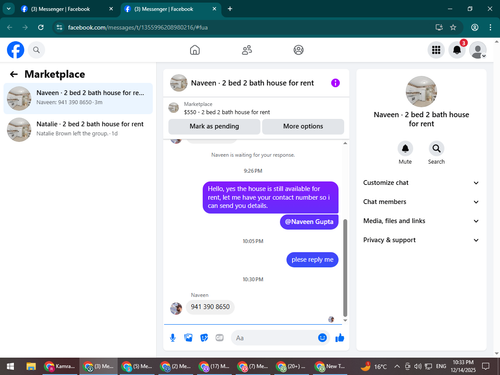Click the 'Hello, yes the house' message bubble
Viewport: 500px width, 375px height.
click(270, 197)
